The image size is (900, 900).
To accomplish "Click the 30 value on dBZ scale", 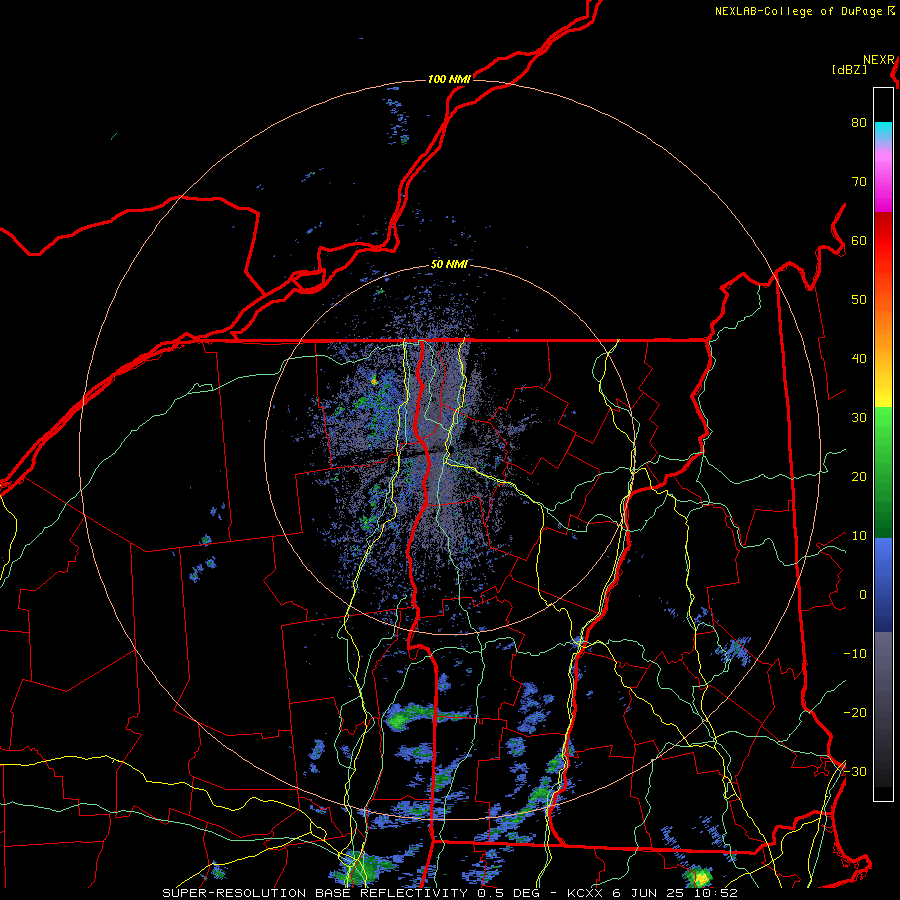I will [x=859, y=417].
